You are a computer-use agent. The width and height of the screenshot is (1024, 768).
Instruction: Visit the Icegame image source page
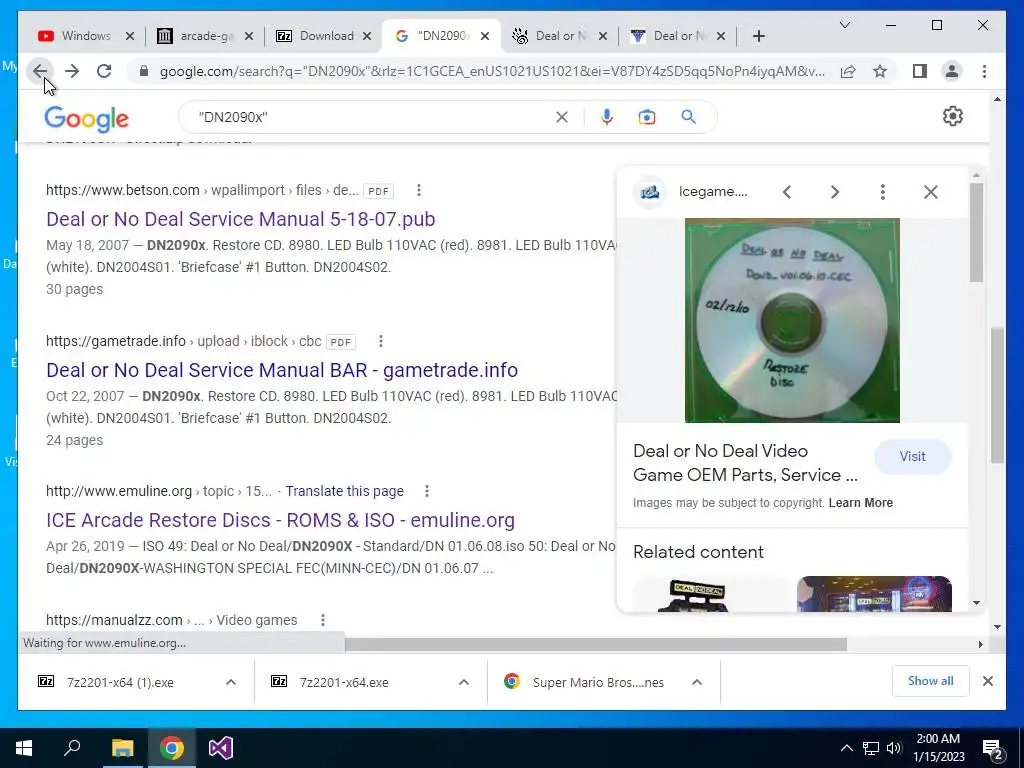pos(912,456)
